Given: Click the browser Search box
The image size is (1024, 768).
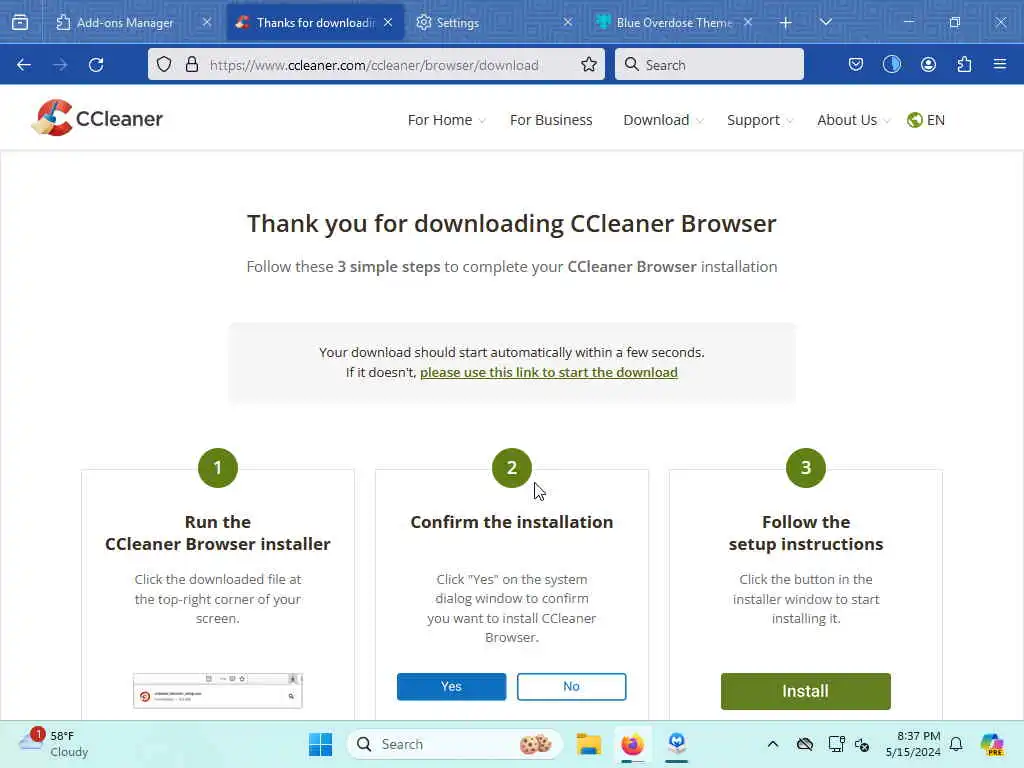Looking at the screenshot, I should click(709, 65).
